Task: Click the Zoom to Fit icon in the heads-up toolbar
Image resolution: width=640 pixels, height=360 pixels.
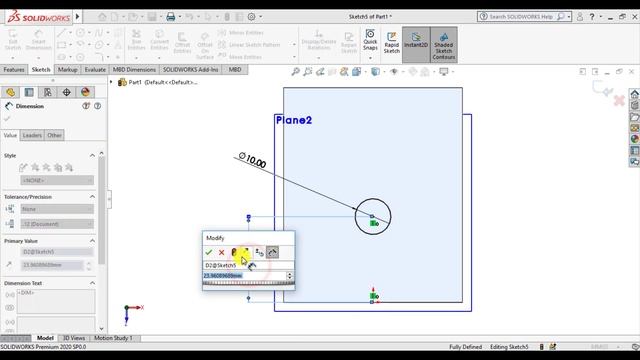Action: tap(296, 72)
